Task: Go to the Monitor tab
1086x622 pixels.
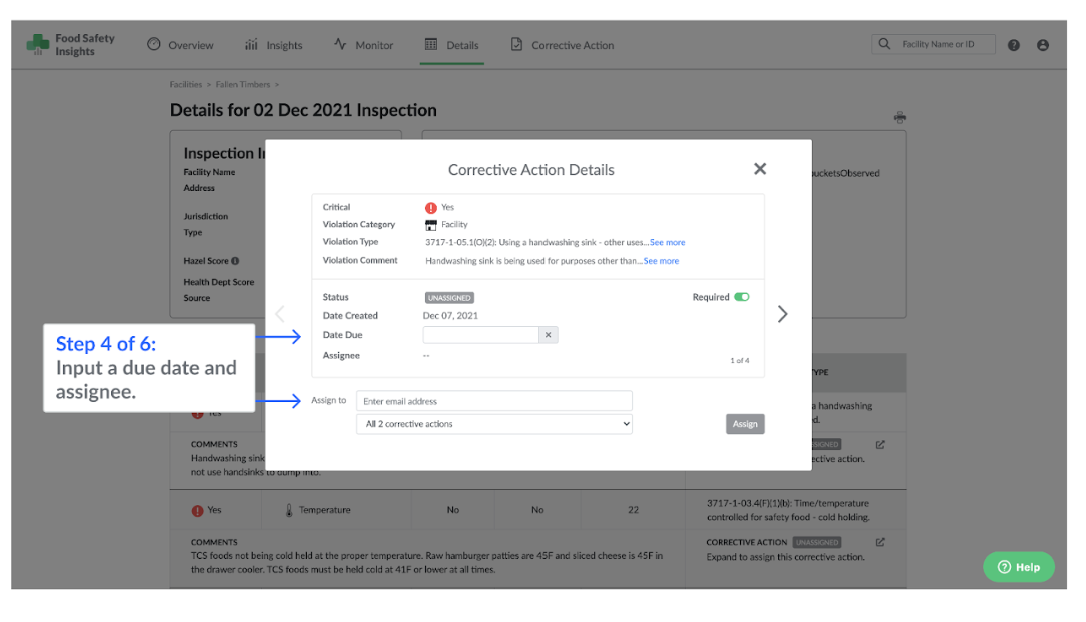Action: [364, 45]
